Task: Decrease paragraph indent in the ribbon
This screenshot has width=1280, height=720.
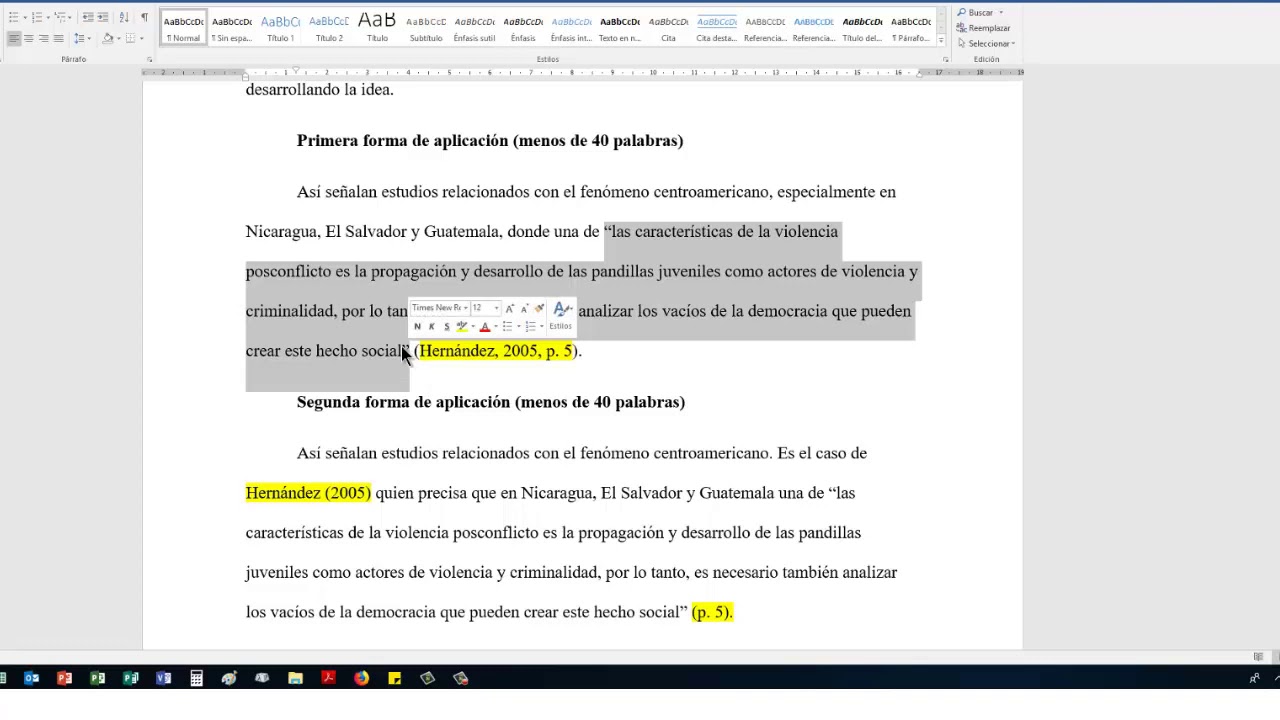Action: (88, 17)
